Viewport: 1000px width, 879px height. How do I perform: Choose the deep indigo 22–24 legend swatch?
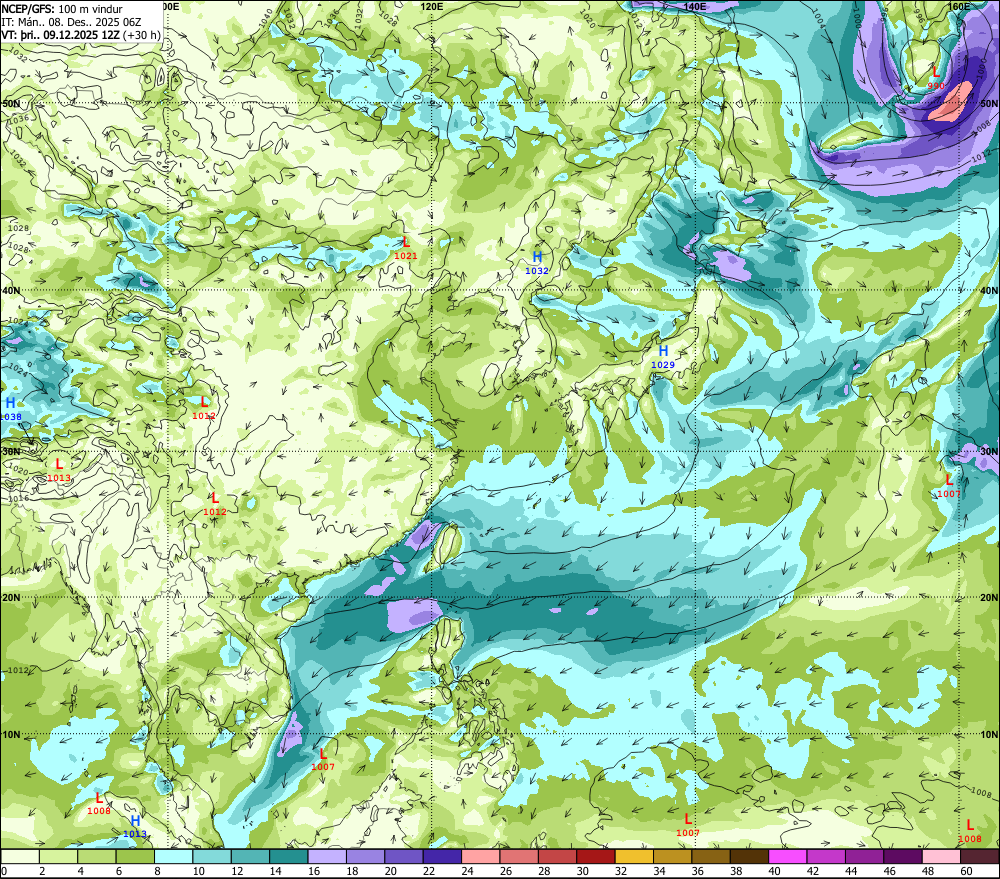[442, 856]
